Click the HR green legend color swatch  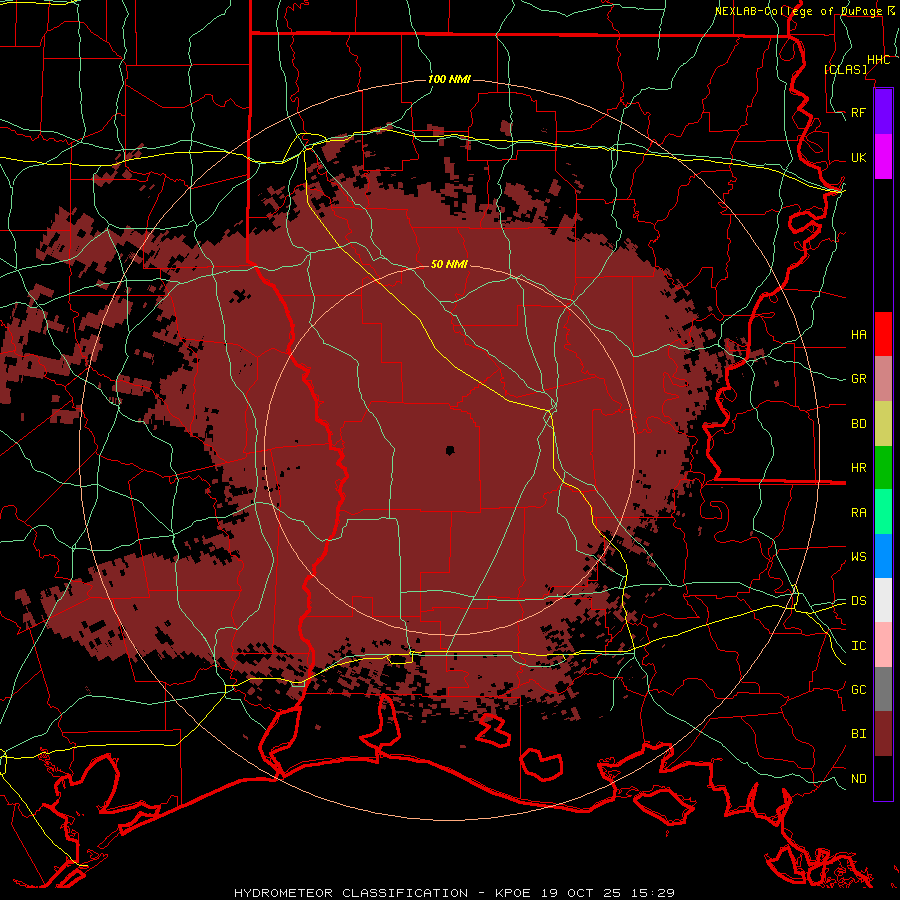coord(883,468)
